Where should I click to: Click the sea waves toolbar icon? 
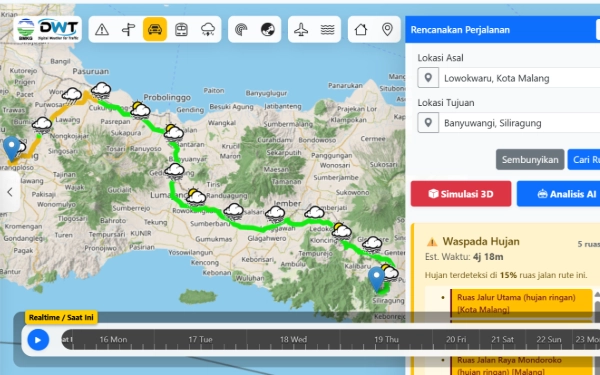(x=328, y=29)
